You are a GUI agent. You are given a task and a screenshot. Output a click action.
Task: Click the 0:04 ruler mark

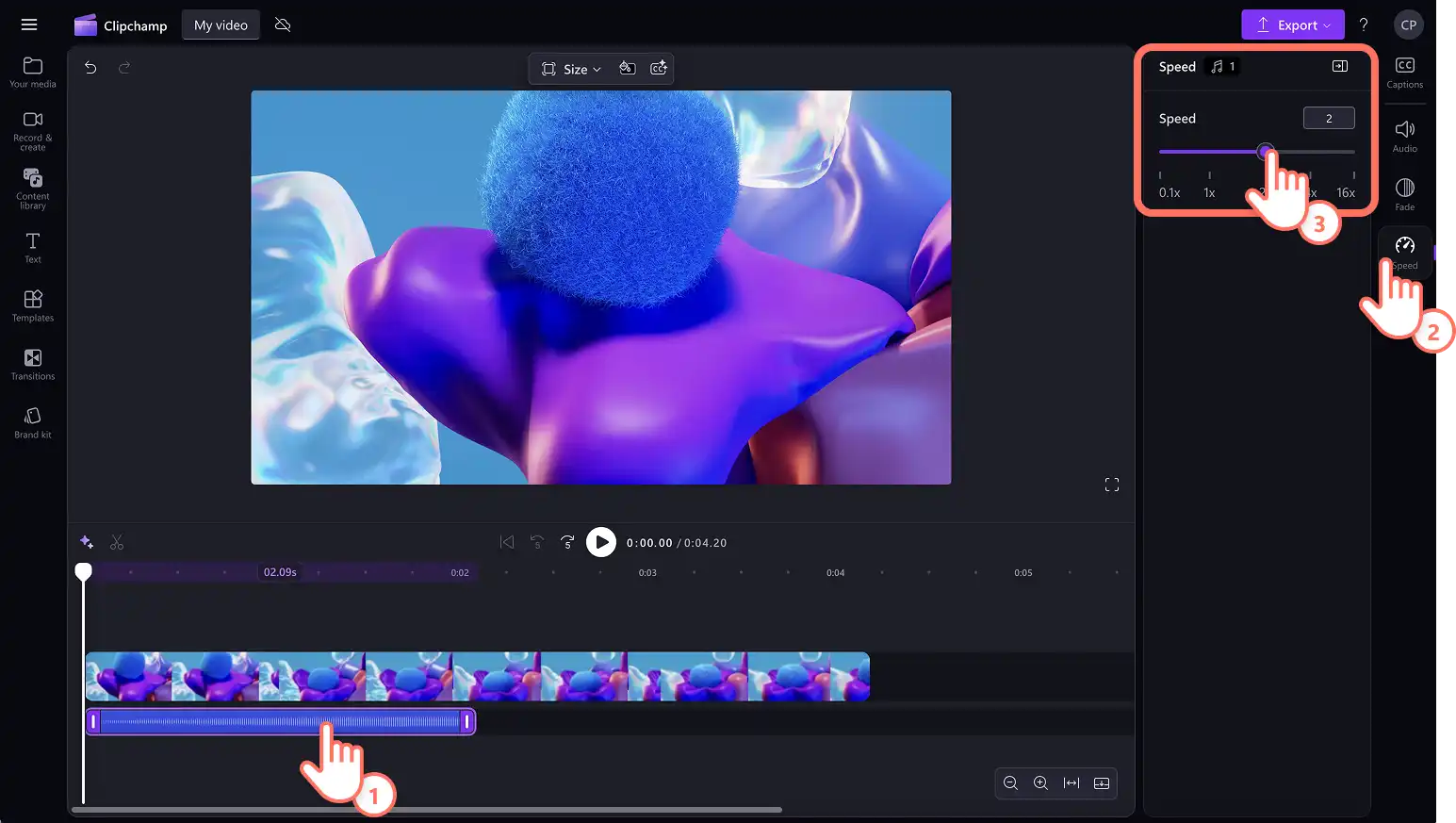(x=836, y=572)
